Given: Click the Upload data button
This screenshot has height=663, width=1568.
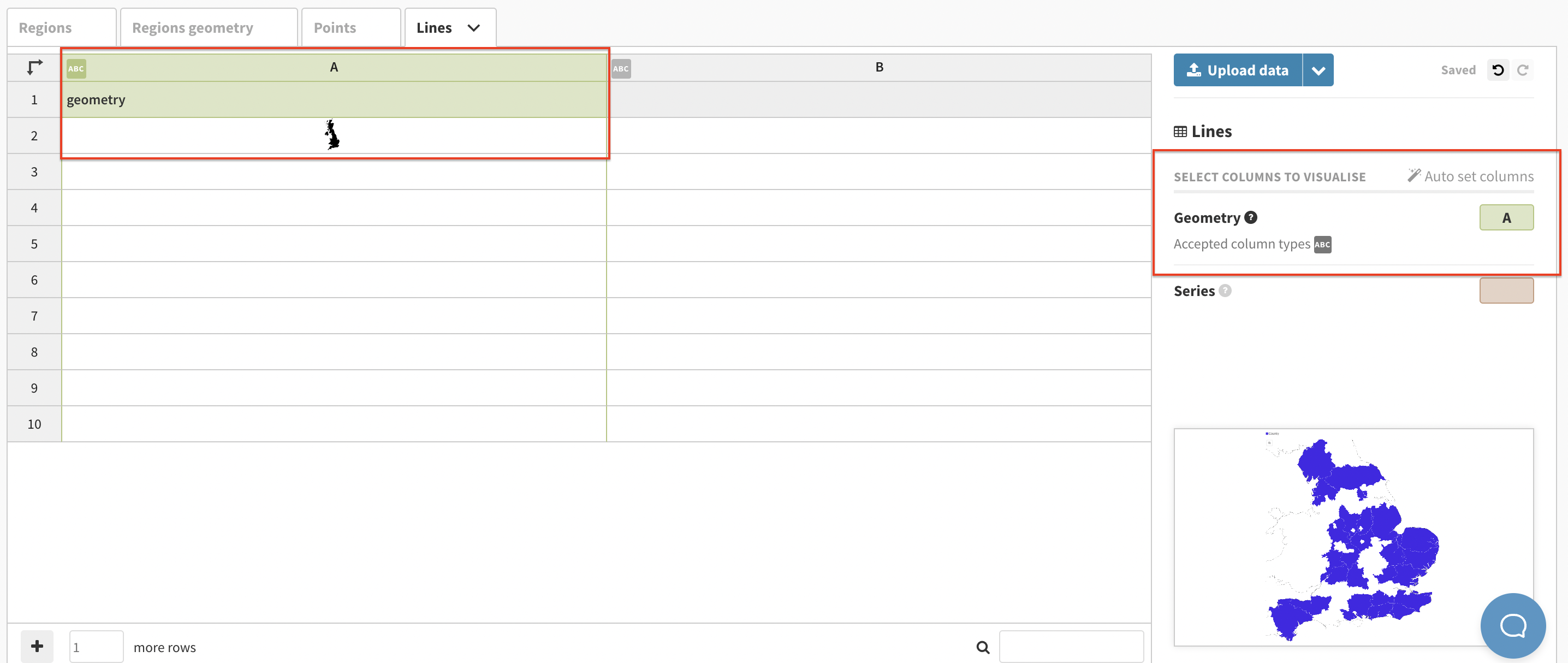Looking at the screenshot, I should click(1238, 70).
